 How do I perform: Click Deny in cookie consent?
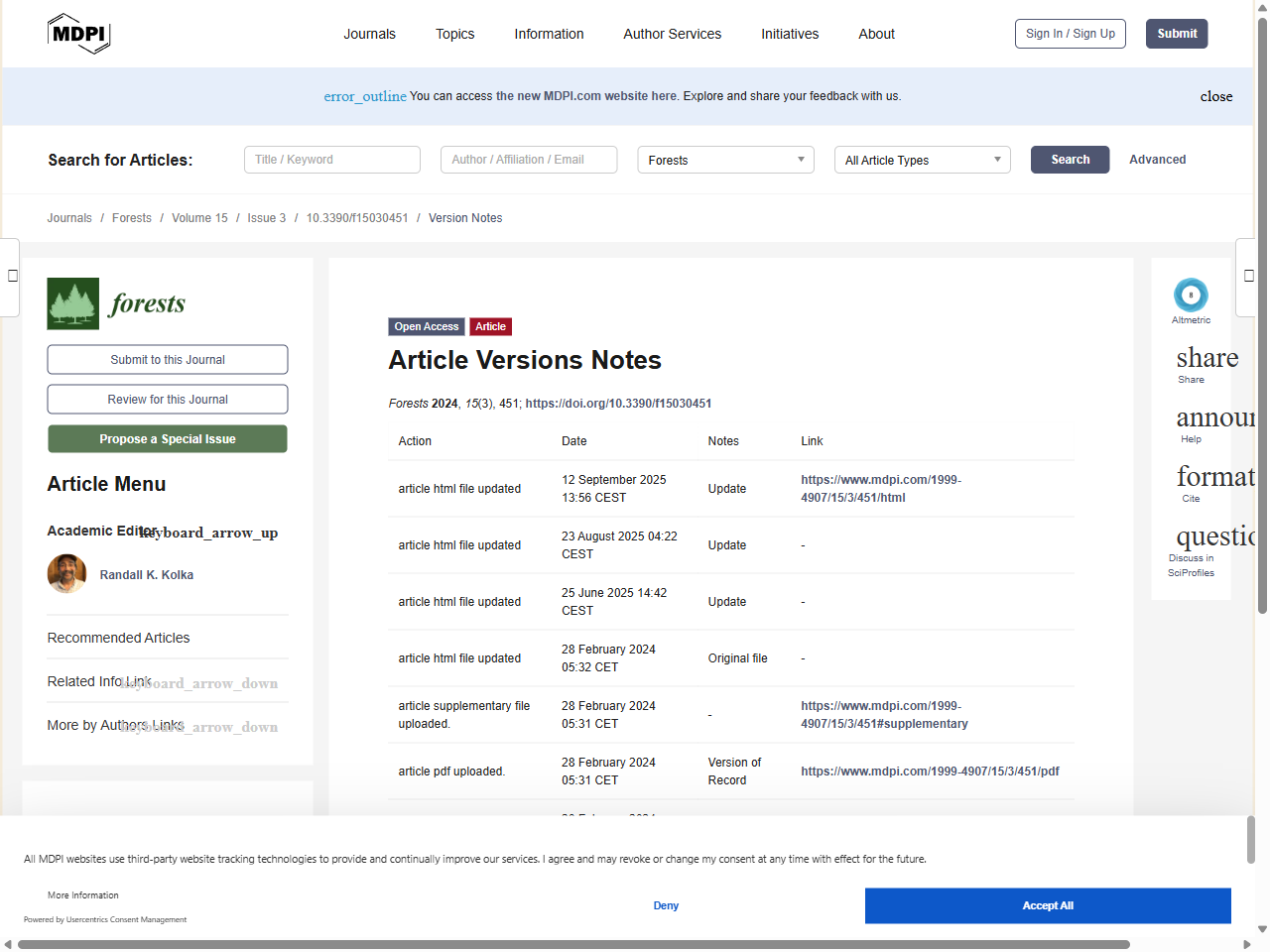pos(666,905)
